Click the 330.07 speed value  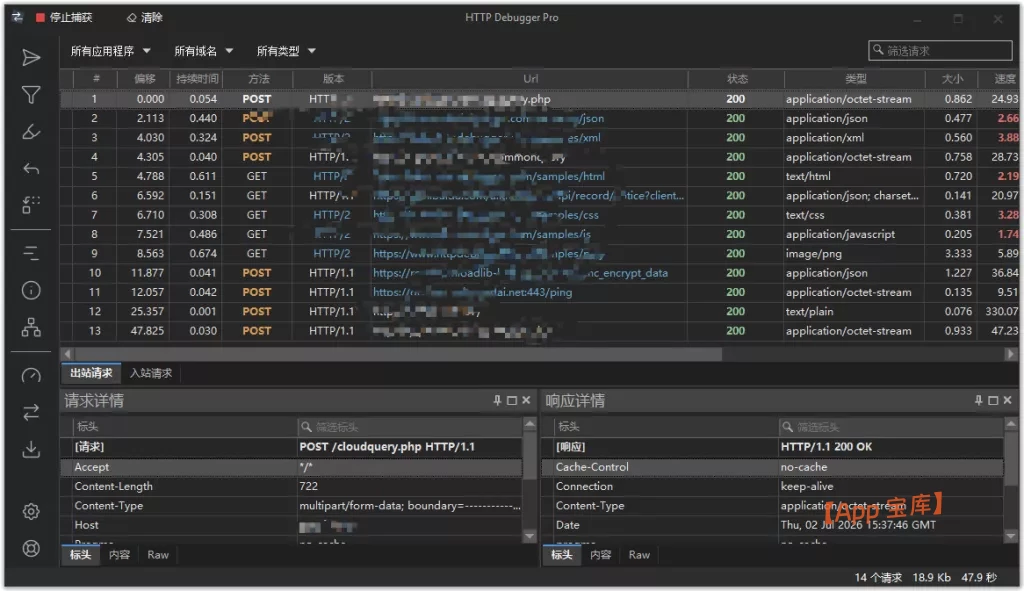1002,311
